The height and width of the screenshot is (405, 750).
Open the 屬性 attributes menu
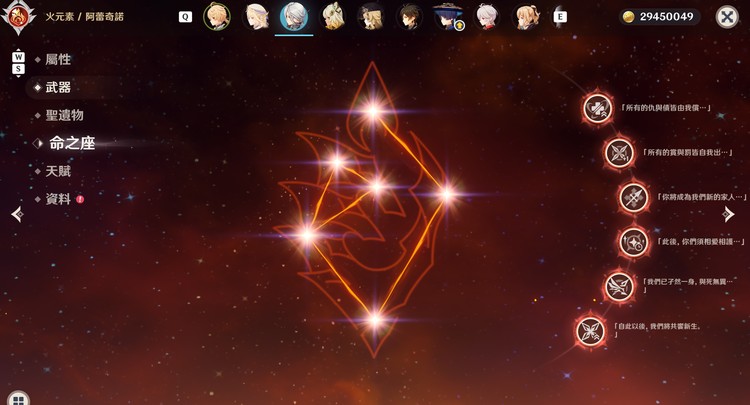pyautogui.click(x=58, y=59)
